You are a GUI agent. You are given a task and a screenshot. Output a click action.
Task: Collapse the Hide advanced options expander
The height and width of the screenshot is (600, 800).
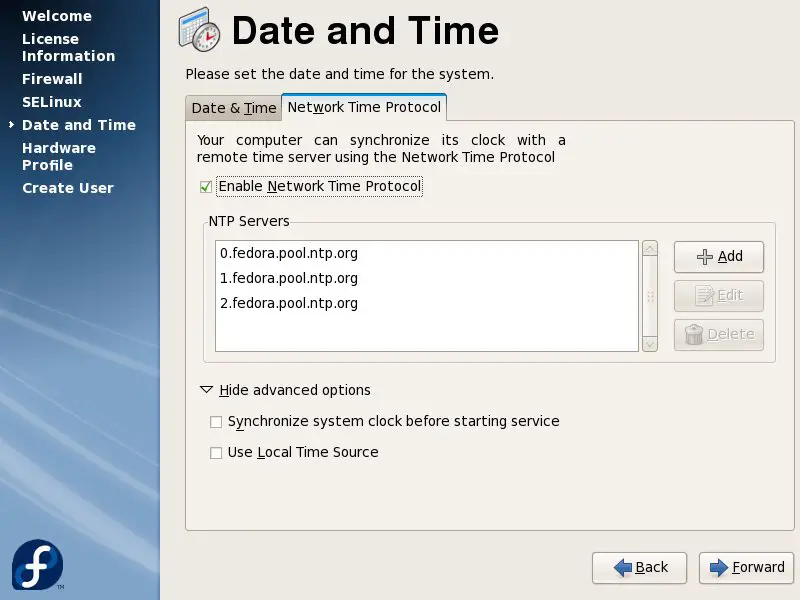point(207,390)
